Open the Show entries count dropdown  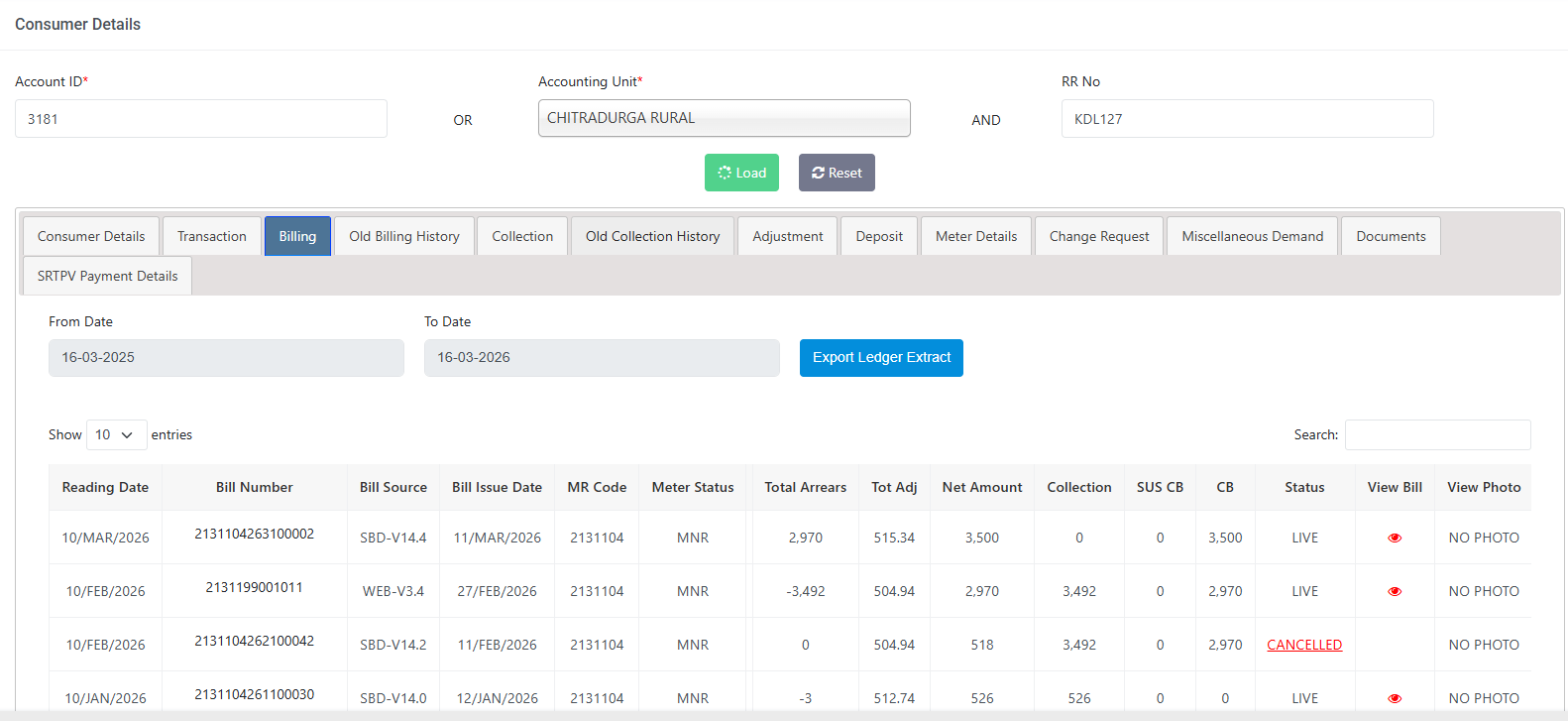click(x=116, y=434)
